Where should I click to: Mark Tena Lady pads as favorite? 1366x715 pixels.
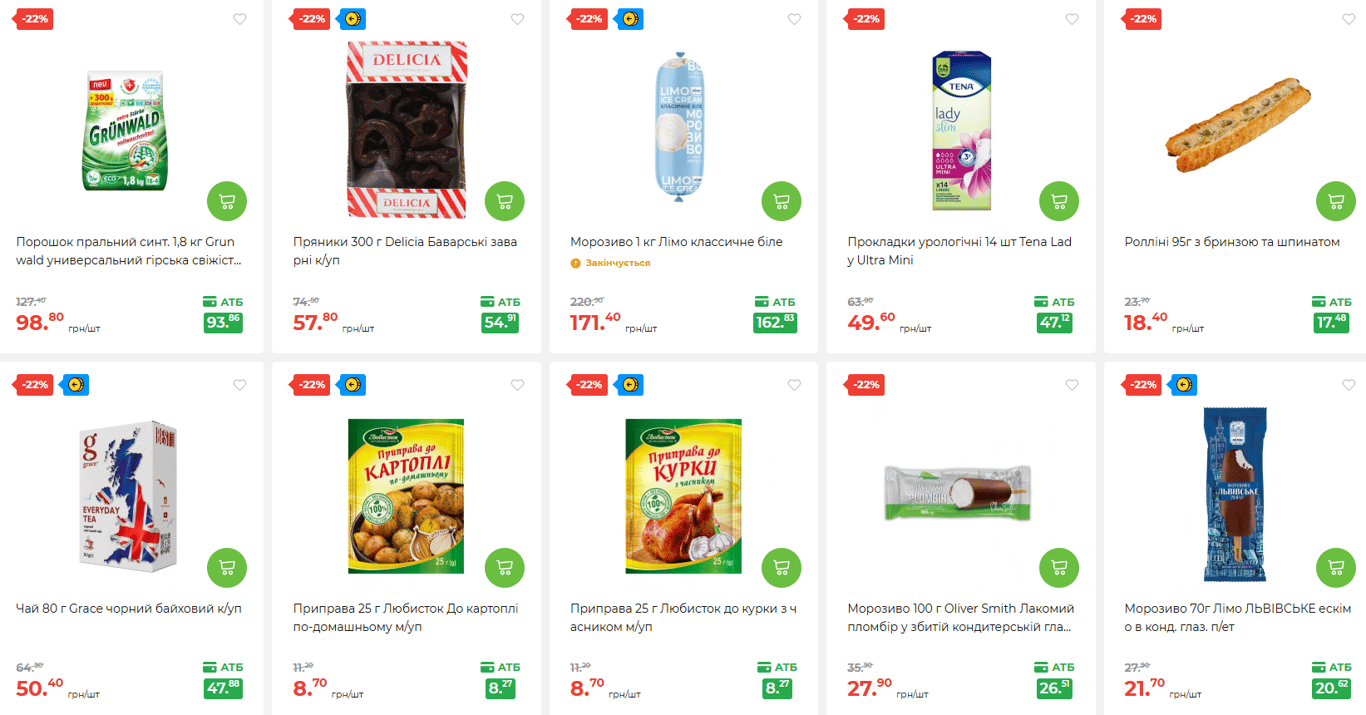1072,19
